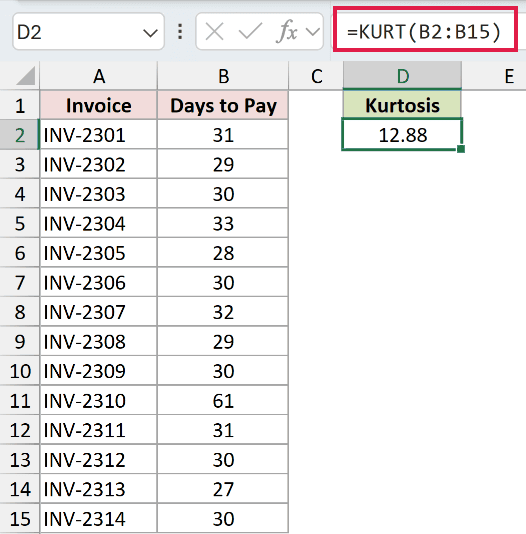Click the Days to Pay header cell
This screenshot has height=534, width=526.
(223, 105)
